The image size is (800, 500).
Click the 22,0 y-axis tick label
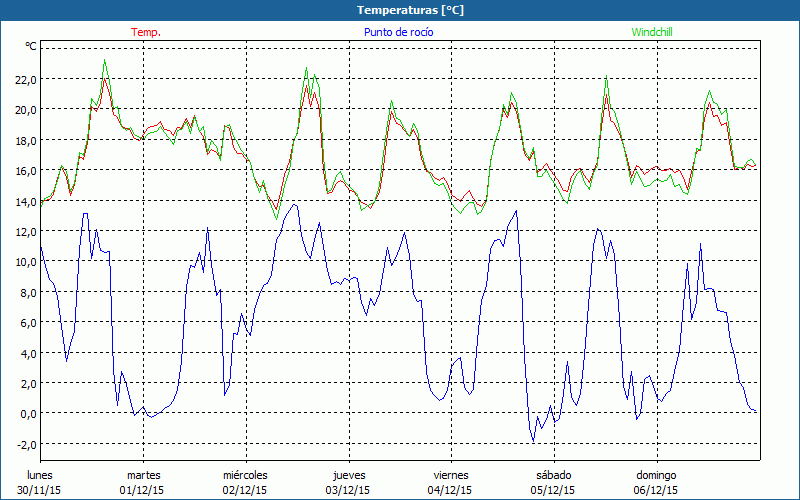click(24, 79)
